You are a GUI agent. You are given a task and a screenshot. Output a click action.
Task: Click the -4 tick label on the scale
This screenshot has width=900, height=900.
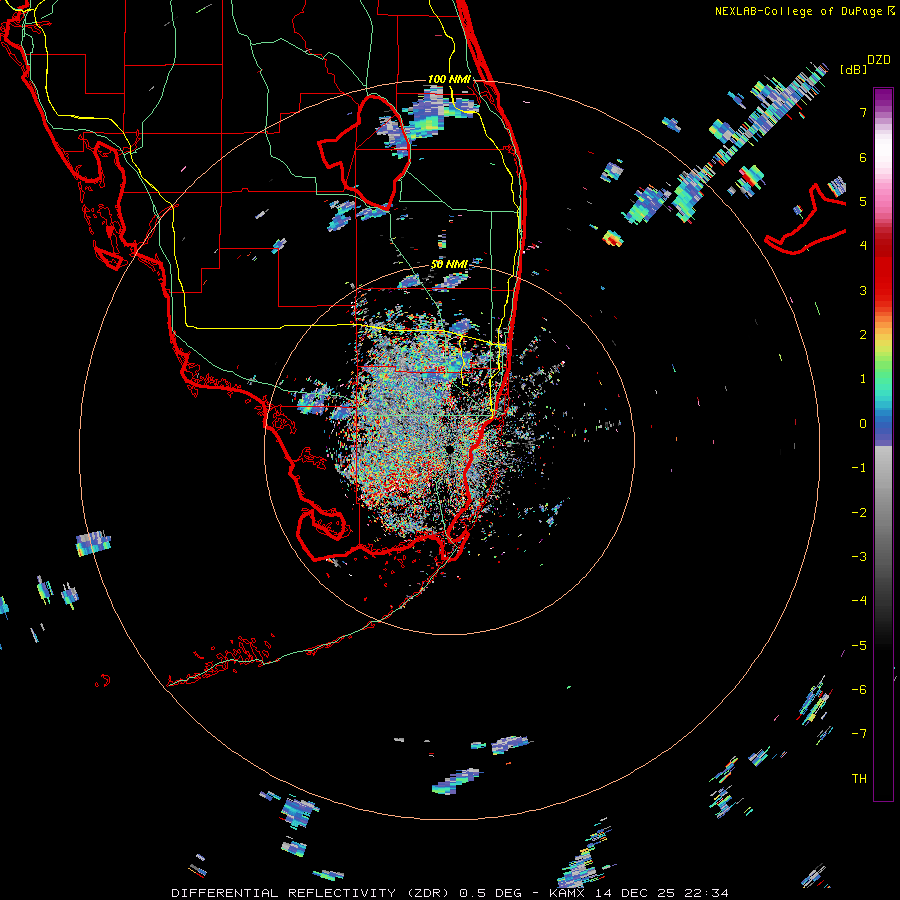pos(859,600)
